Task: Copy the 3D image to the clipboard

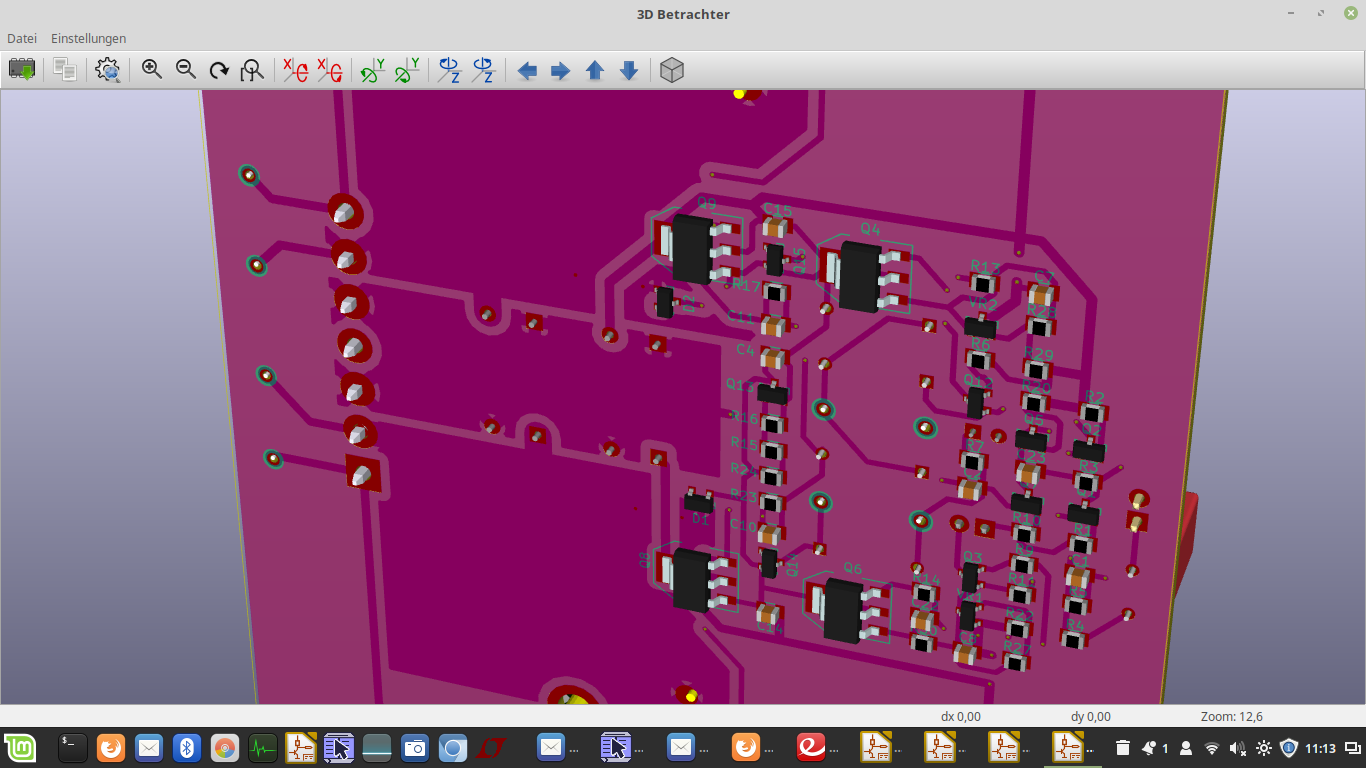Action: pyautogui.click(x=65, y=70)
